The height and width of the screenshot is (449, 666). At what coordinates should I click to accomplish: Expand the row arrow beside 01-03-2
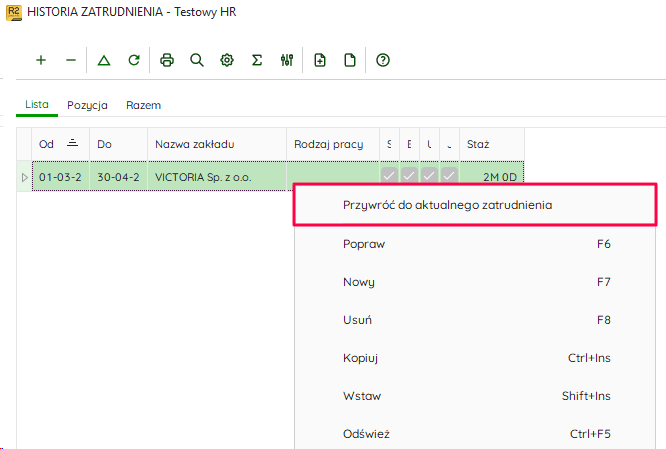point(24,177)
